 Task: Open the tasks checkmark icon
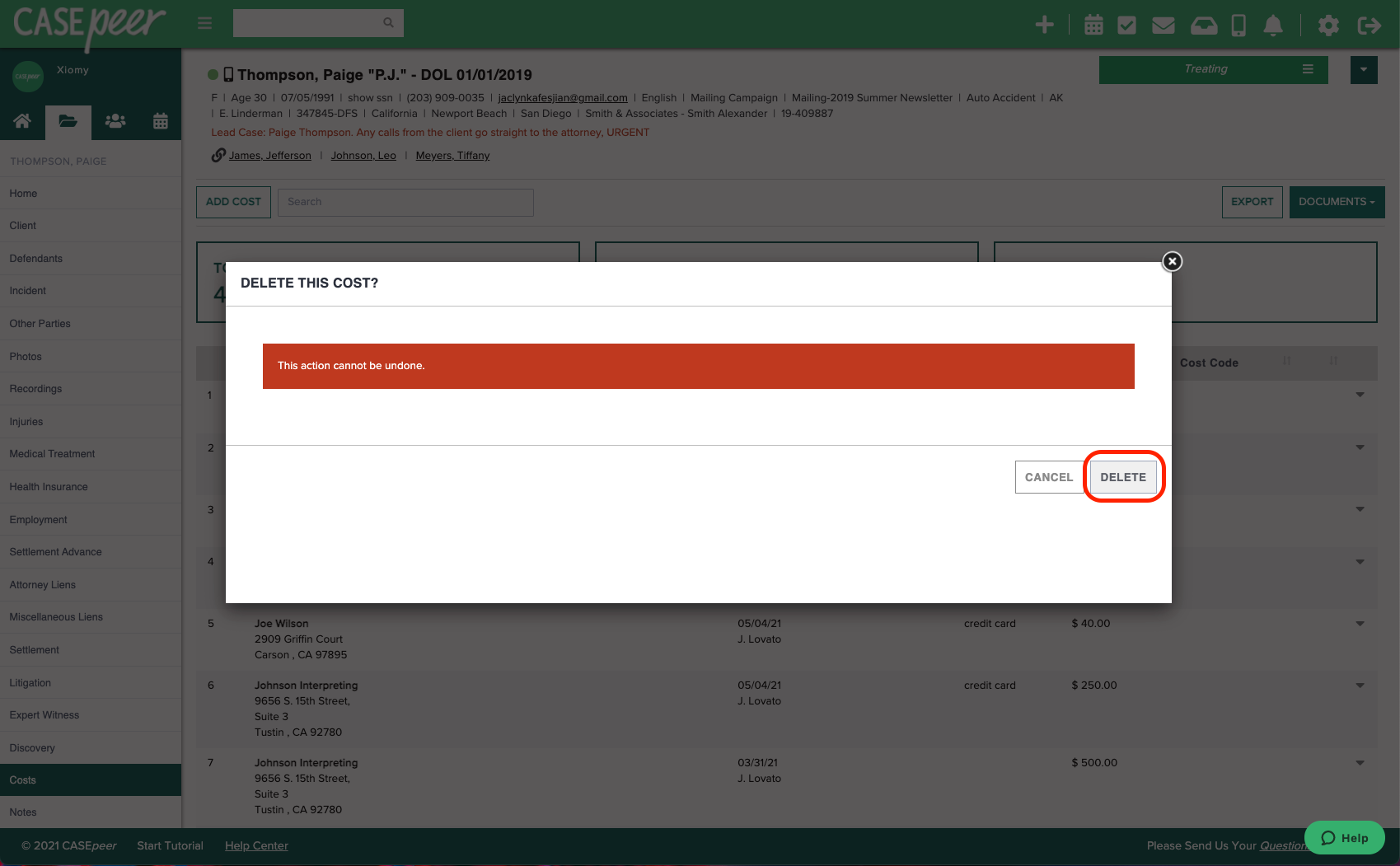pos(1127,24)
